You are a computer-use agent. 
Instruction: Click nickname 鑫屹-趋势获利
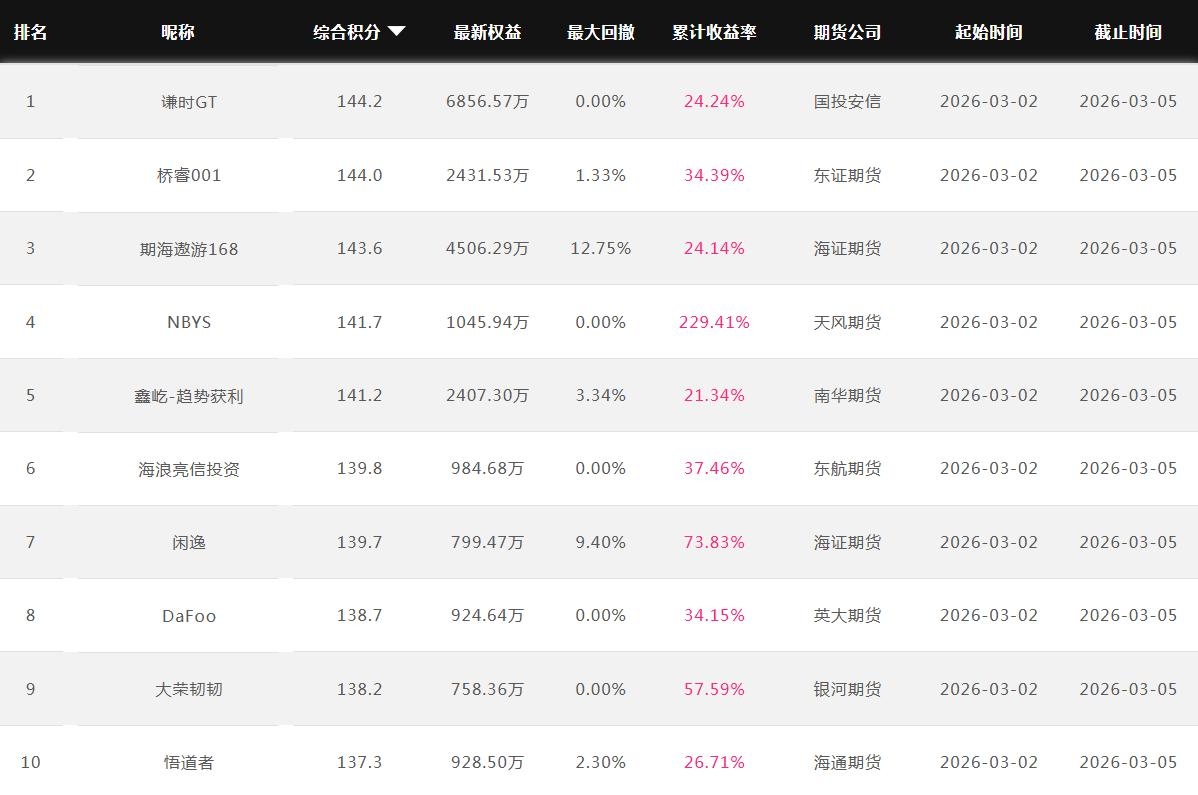(x=189, y=396)
